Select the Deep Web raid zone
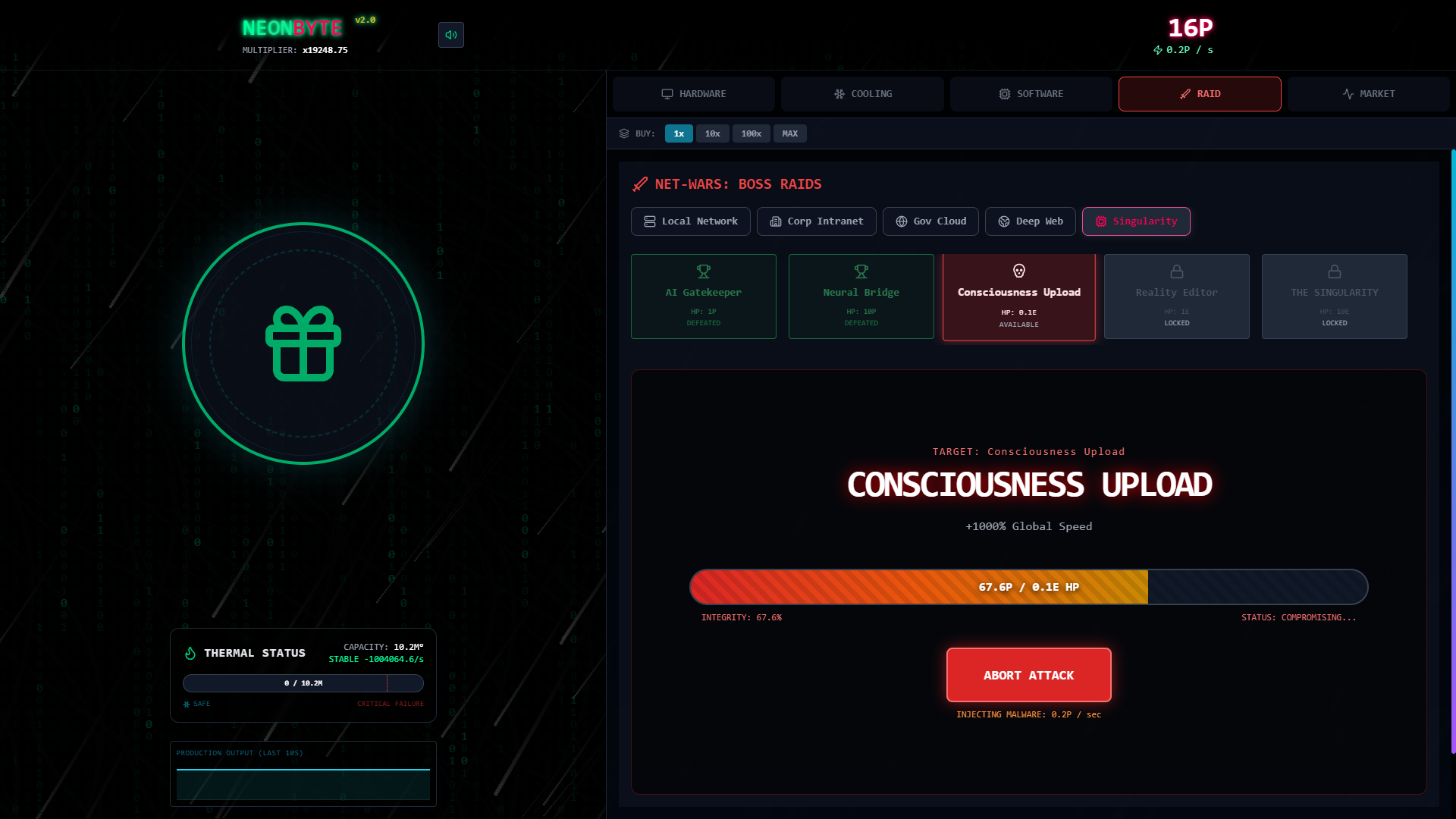Image resolution: width=1456 pixels, height=819 pixels. coord(1030,221)
